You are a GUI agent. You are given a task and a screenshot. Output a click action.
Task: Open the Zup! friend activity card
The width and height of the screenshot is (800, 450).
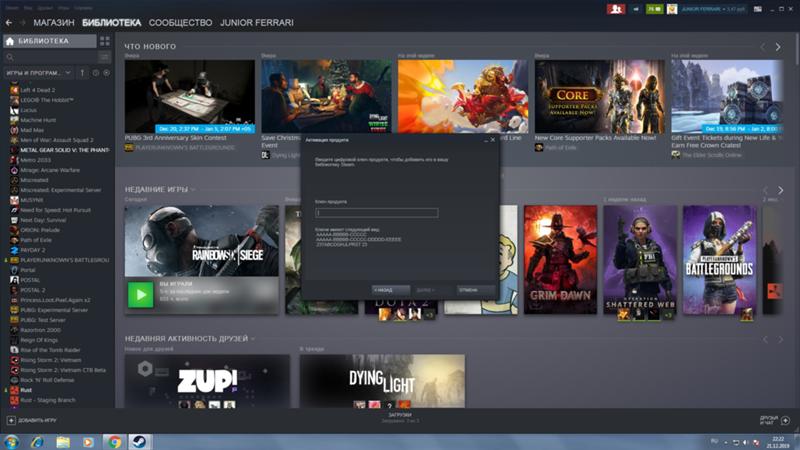click(x=207, y=381)
